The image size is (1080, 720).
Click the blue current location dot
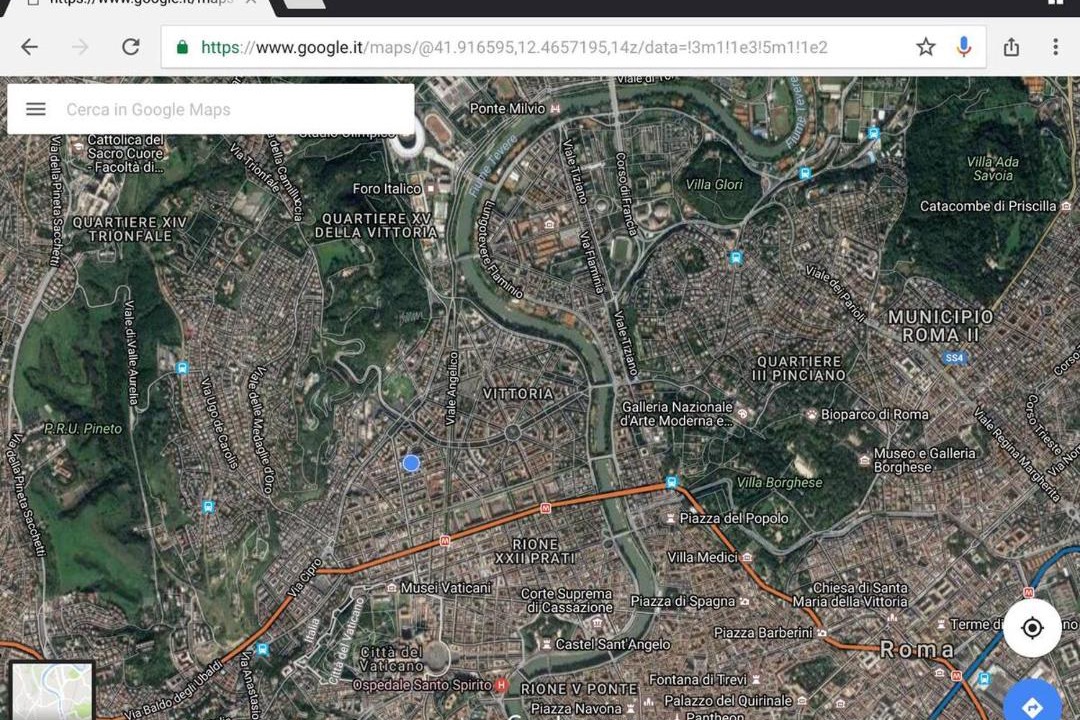[x=411, y=463]
